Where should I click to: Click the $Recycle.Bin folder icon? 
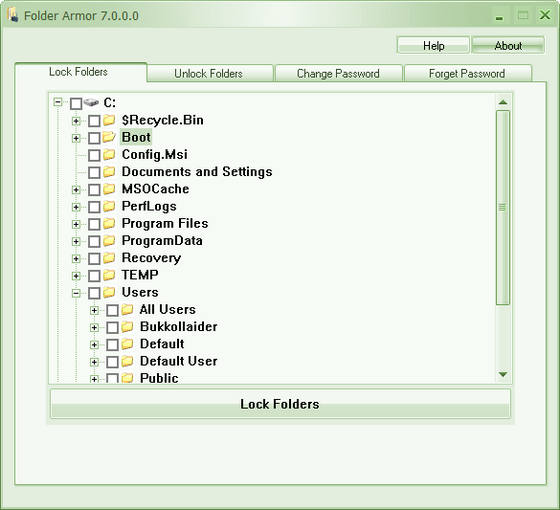tap(109, 120)
